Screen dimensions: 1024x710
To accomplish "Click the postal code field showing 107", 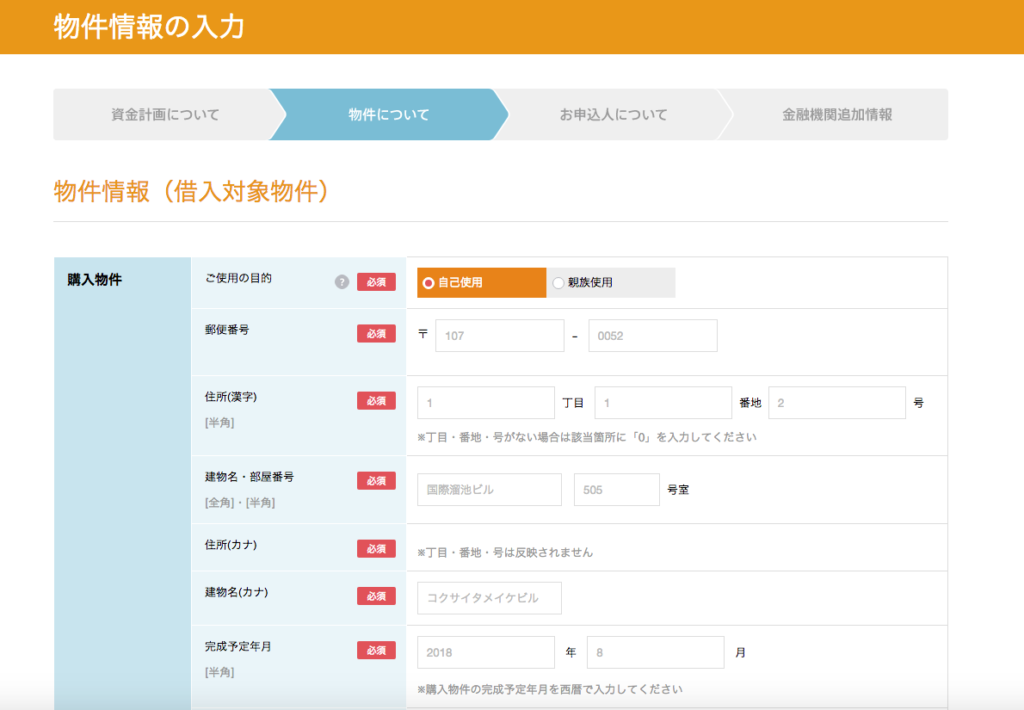I will 499,335.
